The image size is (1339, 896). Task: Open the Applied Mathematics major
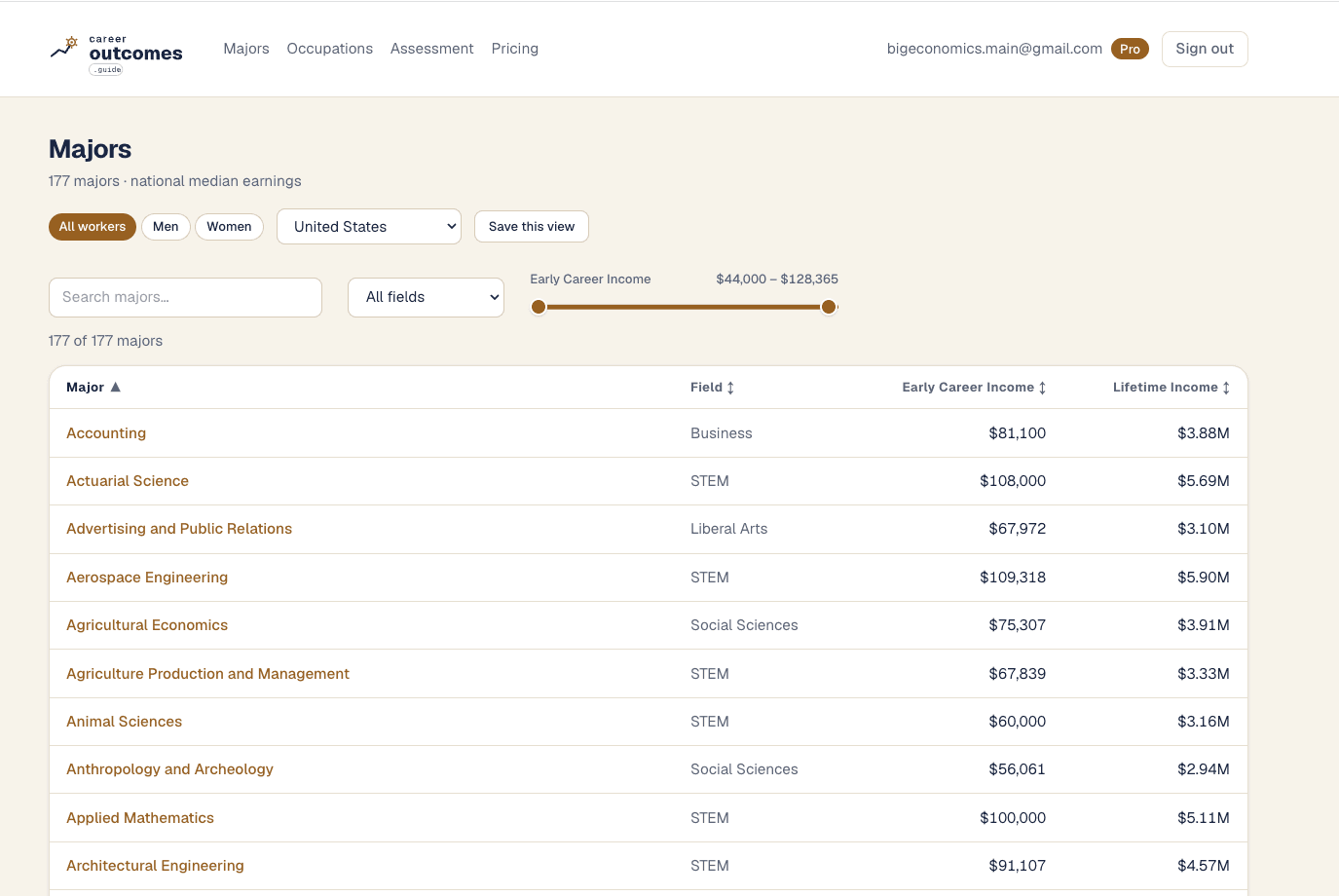coord(140,818)
